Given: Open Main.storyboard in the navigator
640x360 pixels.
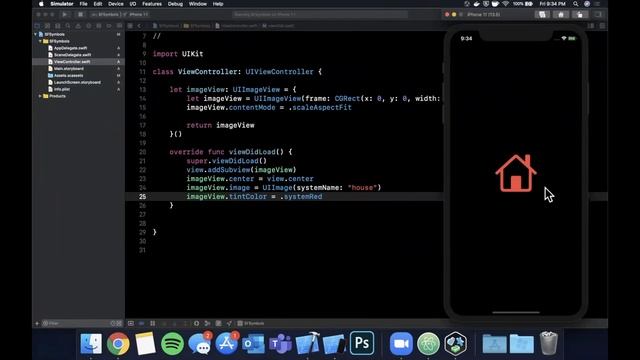Looking at the screenshot, I should pos(69,69).
